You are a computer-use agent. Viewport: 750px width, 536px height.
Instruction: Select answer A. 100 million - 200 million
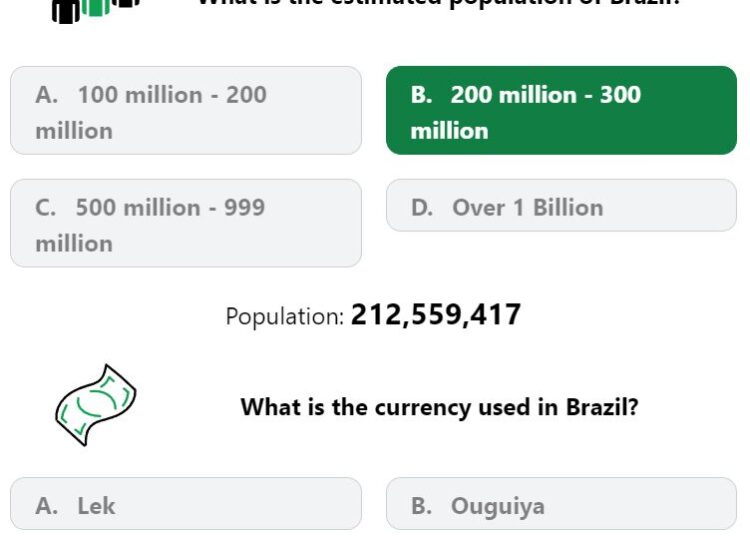pyautogui.click(x=186, y=110)
